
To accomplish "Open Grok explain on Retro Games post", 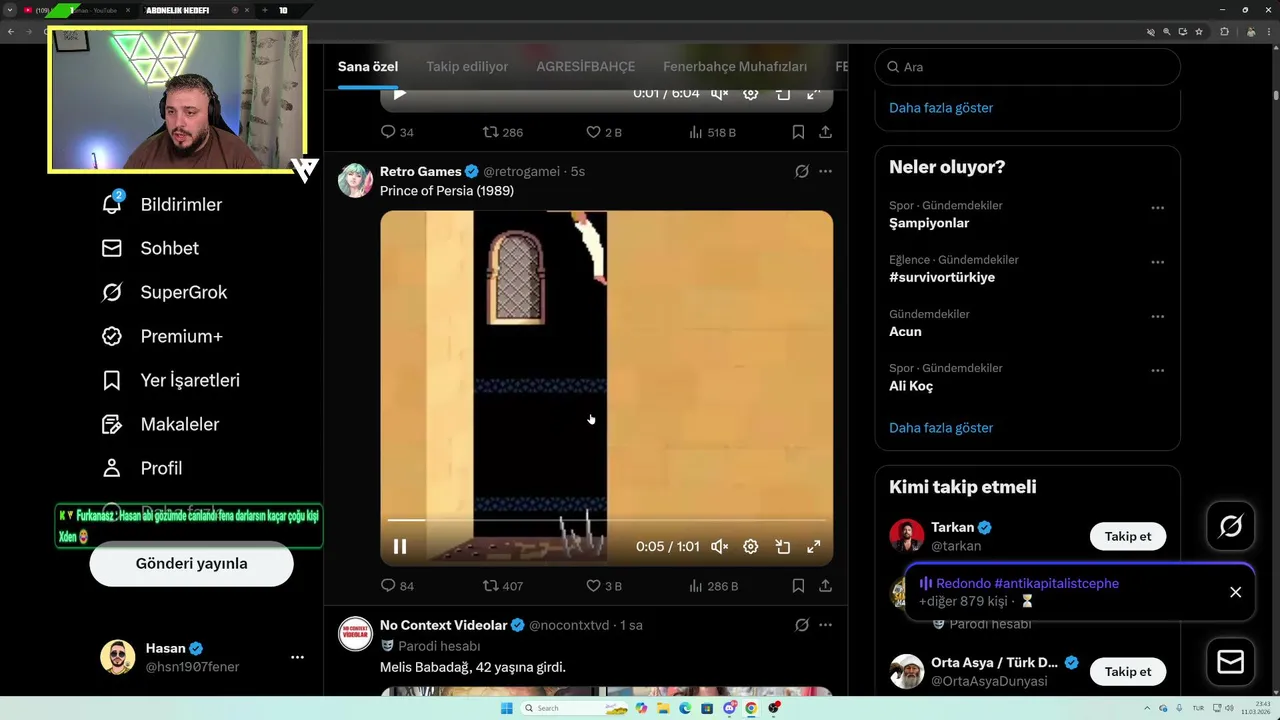I will point(801,171).
